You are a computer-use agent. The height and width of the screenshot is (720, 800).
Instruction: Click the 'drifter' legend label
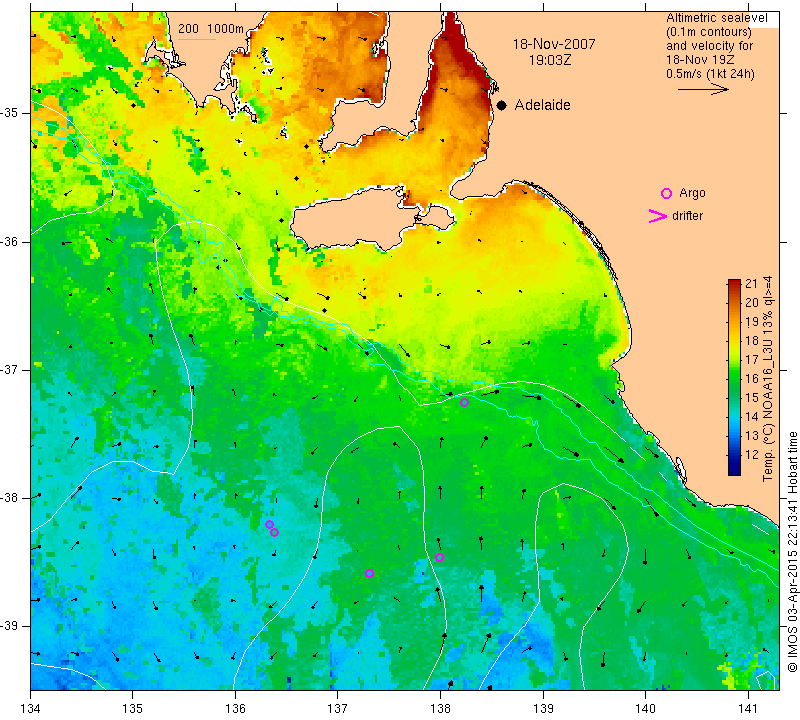(x=687, y=216)
